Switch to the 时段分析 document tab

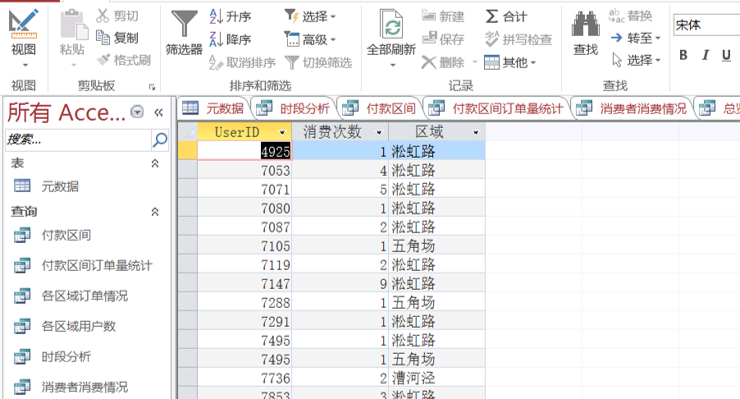[293, 109]
